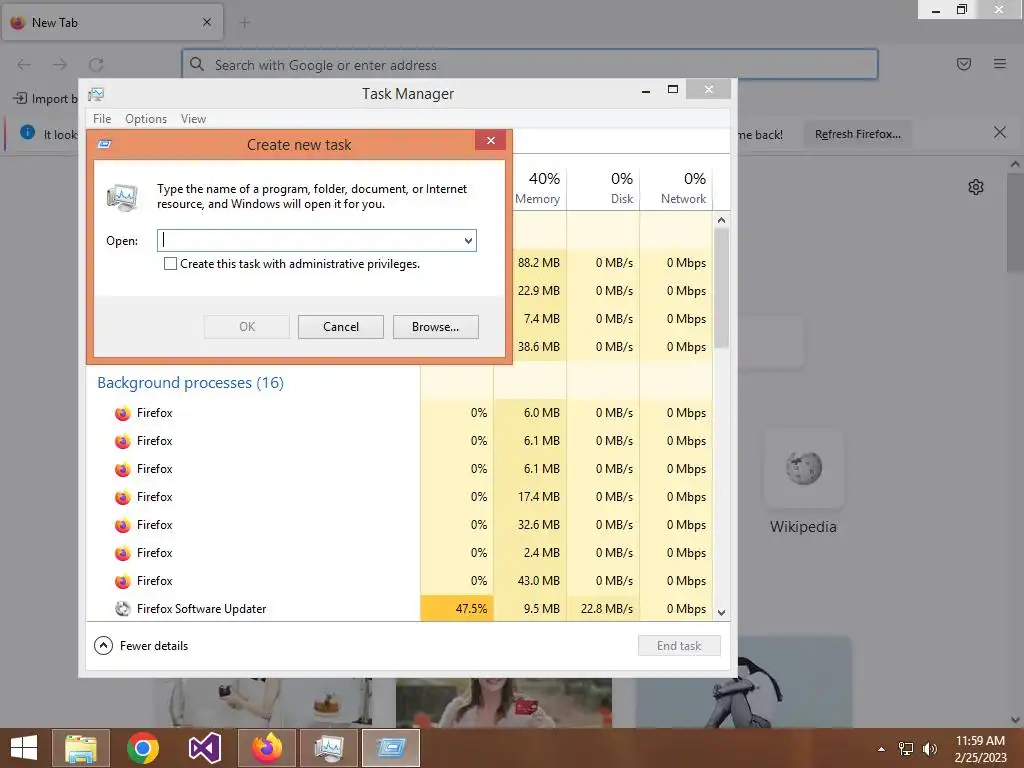
Task: Open Visual Studio from the taskbar
Action: pyautogui.click(x=204, y=748)
